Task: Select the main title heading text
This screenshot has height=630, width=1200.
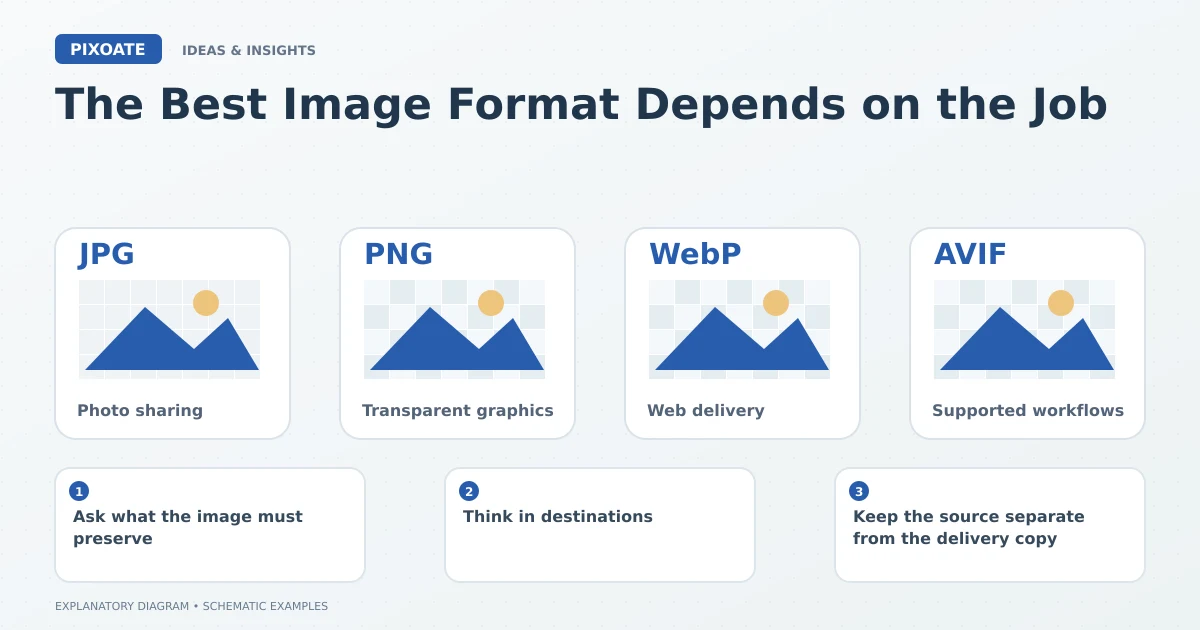Action: (581, 104)
